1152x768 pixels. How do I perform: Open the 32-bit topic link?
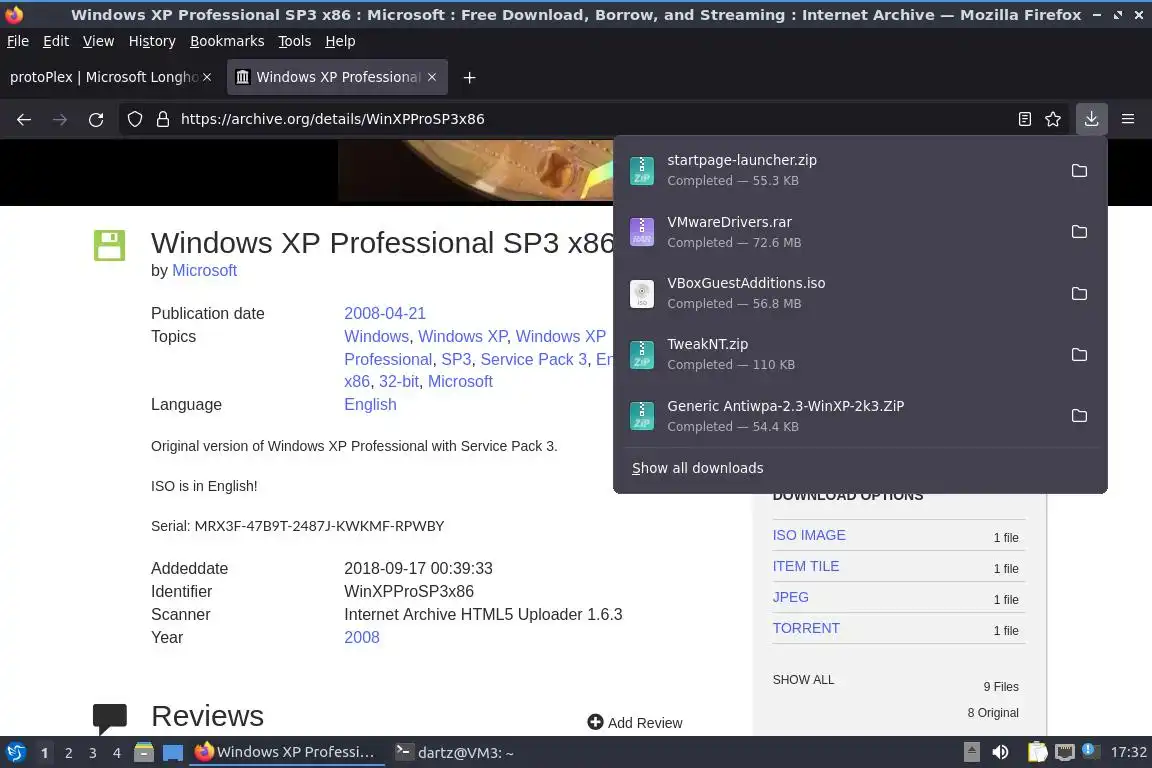[x=399, y=381]
